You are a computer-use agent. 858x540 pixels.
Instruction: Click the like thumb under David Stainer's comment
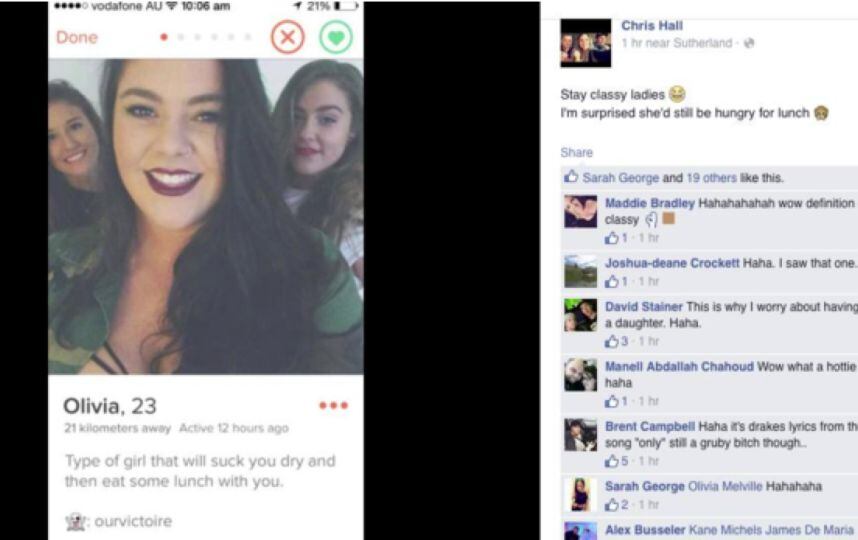(x=611, y=341)
